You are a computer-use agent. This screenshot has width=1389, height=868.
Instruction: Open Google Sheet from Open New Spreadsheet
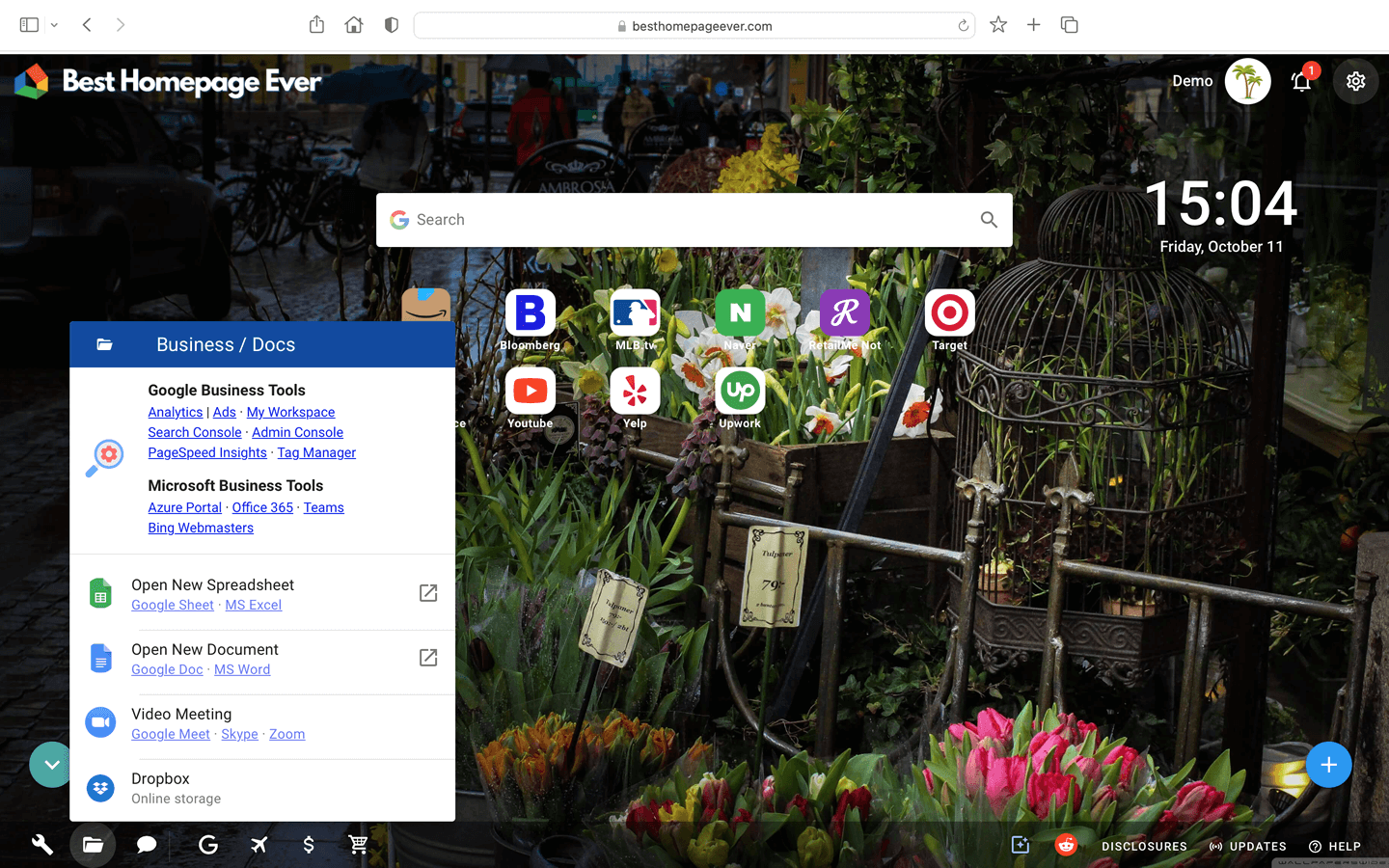(x=172, y=605)
